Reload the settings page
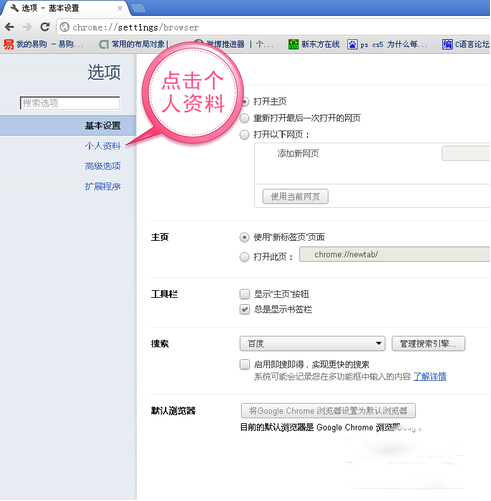Viewport: 491px width, 501px height. [x=45, y=27]
